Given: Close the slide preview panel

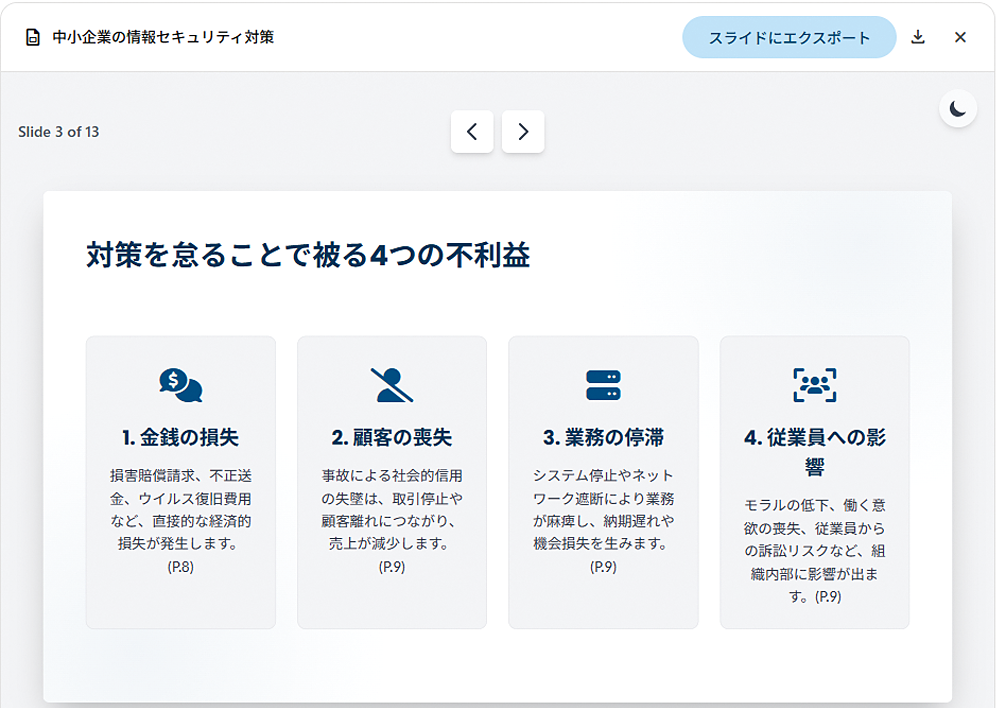Looking at the screenshot, I should [x=960, y=38].
